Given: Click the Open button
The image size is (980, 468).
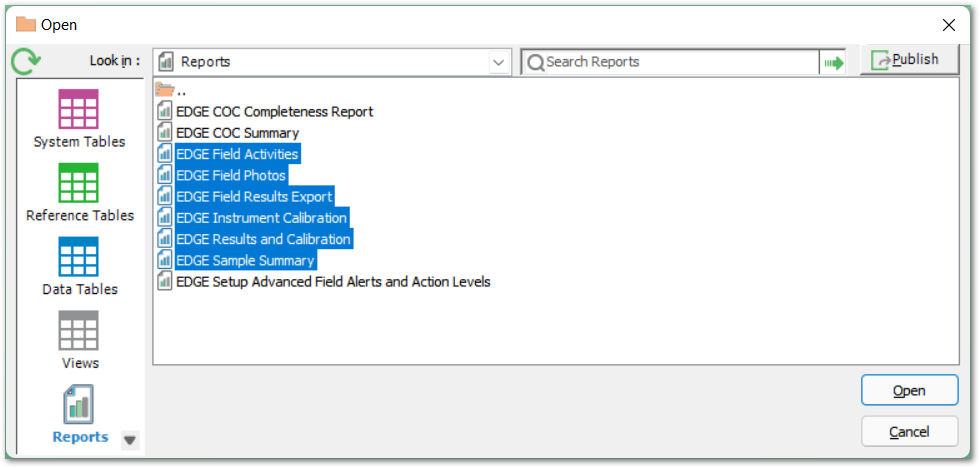Looking at the screenshot, I should point(909,391).
